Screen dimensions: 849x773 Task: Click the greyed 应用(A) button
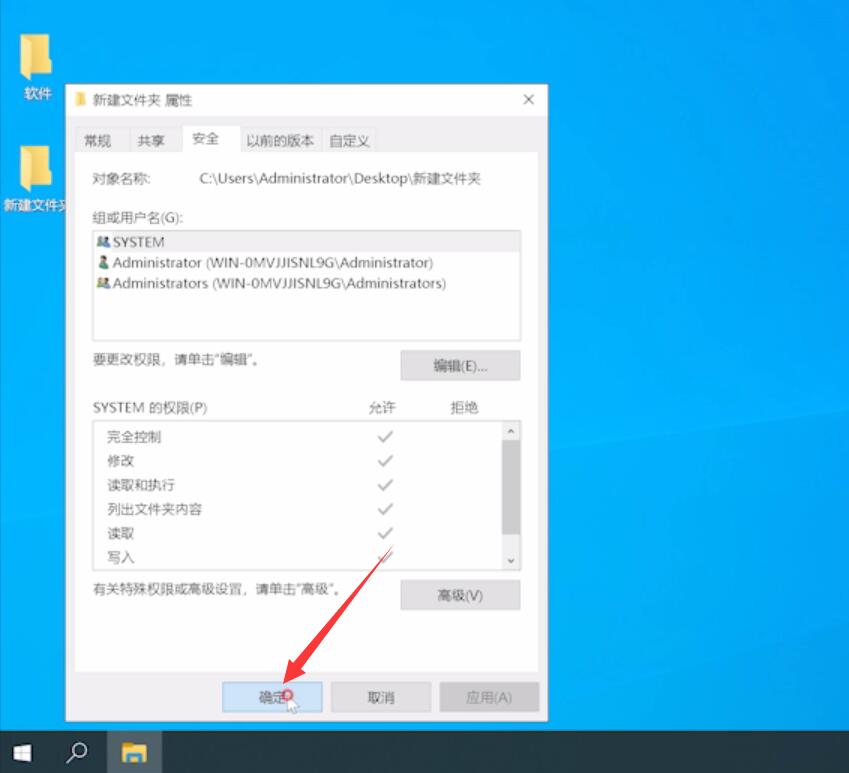point(489,697)
